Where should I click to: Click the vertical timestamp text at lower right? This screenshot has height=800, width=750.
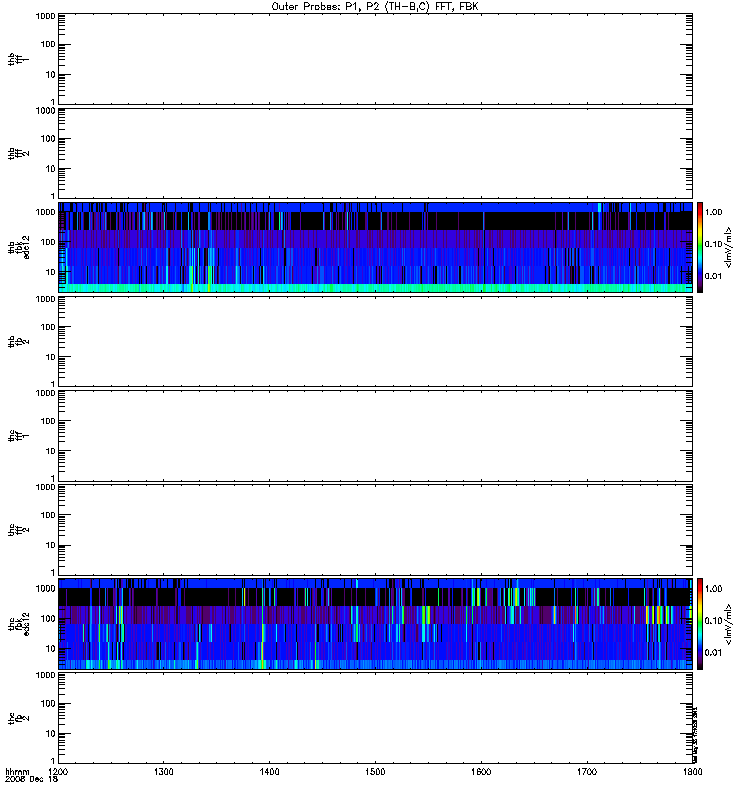click(x=695, y=735)
